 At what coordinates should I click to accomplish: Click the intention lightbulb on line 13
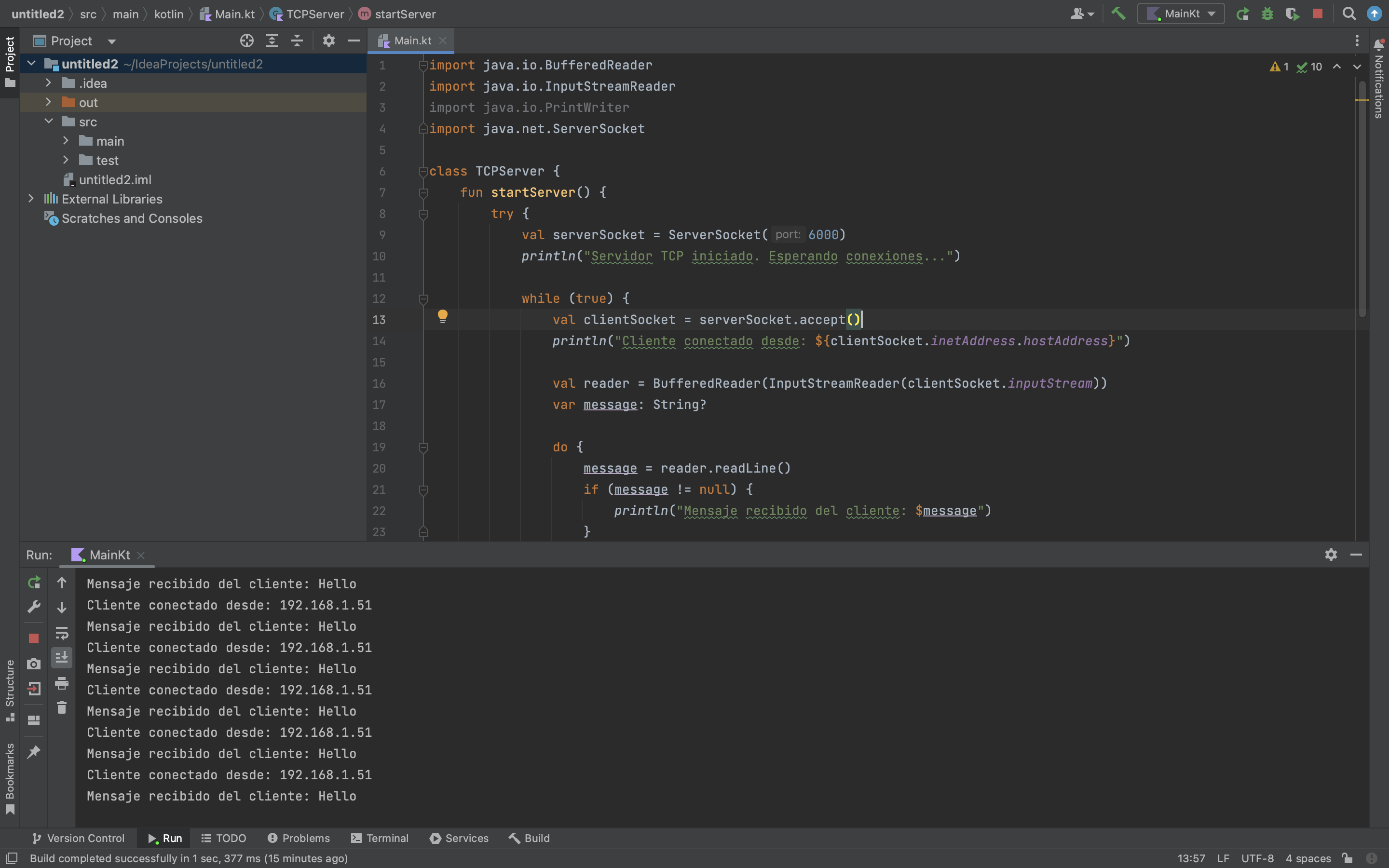click(x=443, y=316)
